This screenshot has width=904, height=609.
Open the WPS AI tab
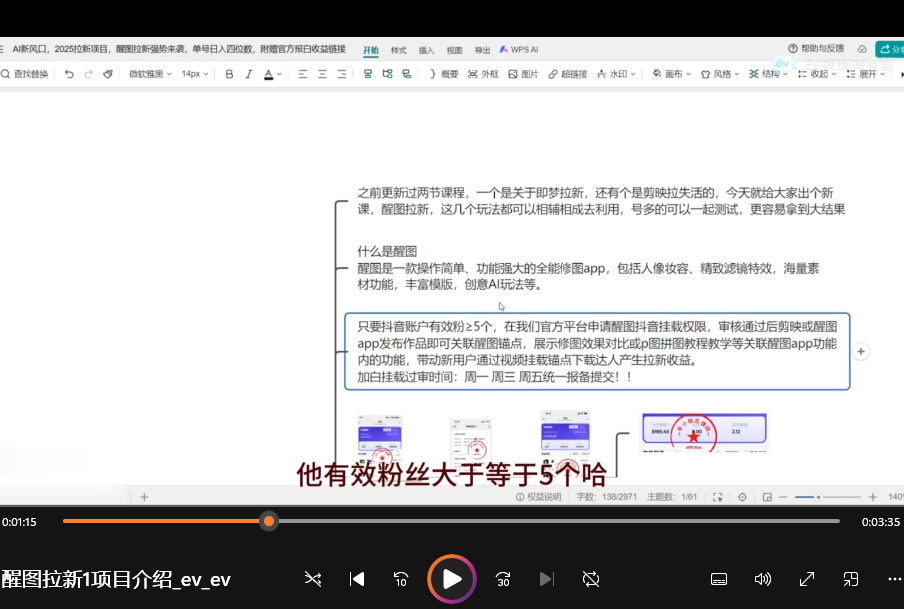click(x=519, y=50)
